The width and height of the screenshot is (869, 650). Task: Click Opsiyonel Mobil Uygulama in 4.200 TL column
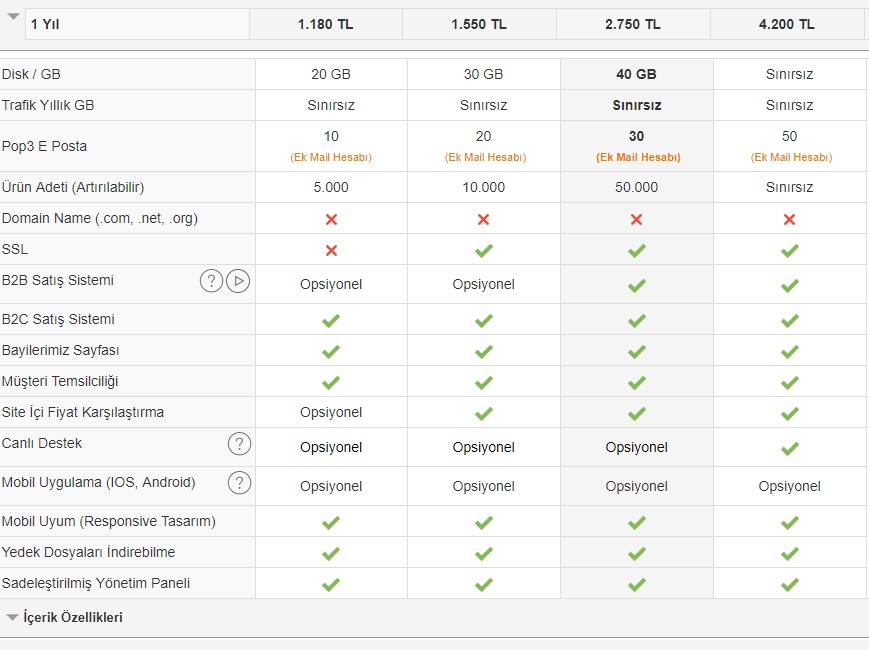[789, 486]
